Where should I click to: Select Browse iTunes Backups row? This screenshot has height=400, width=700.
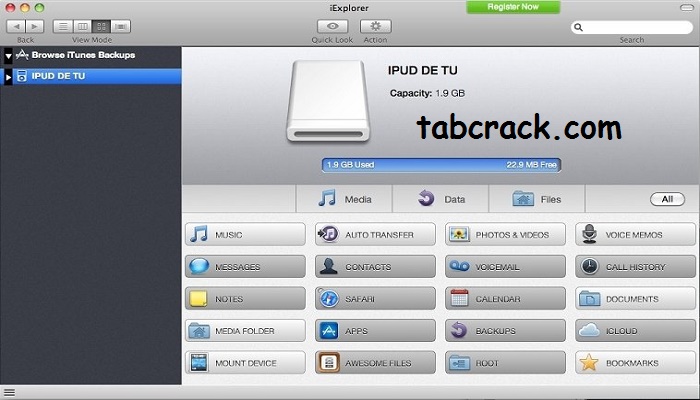(91, 55)
